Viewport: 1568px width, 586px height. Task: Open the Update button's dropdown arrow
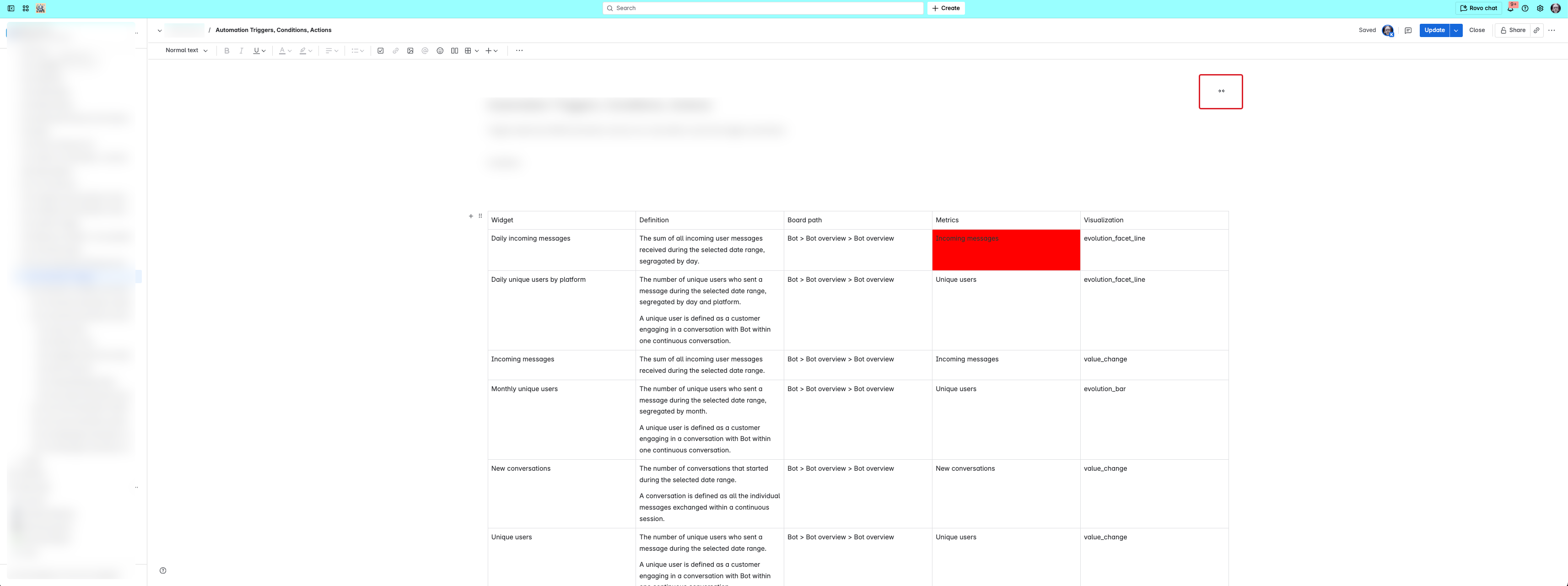(1456, 30)
